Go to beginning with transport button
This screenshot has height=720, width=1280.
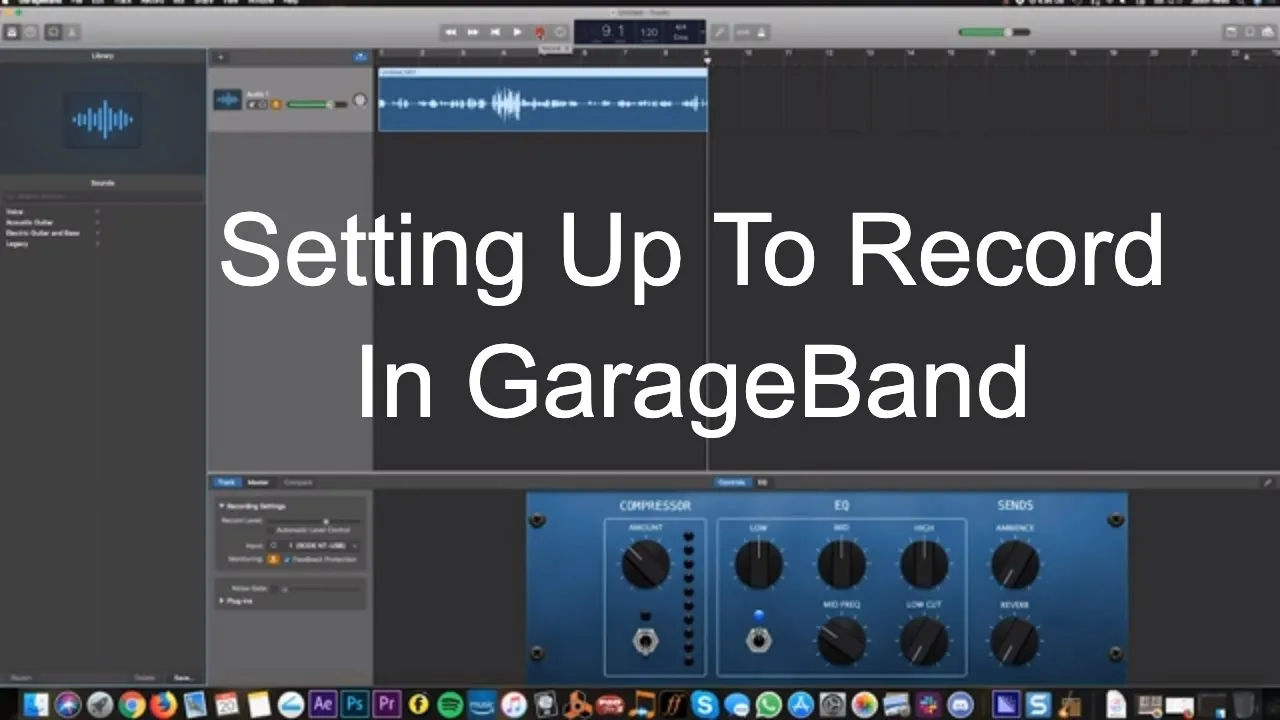coord(495,32)
